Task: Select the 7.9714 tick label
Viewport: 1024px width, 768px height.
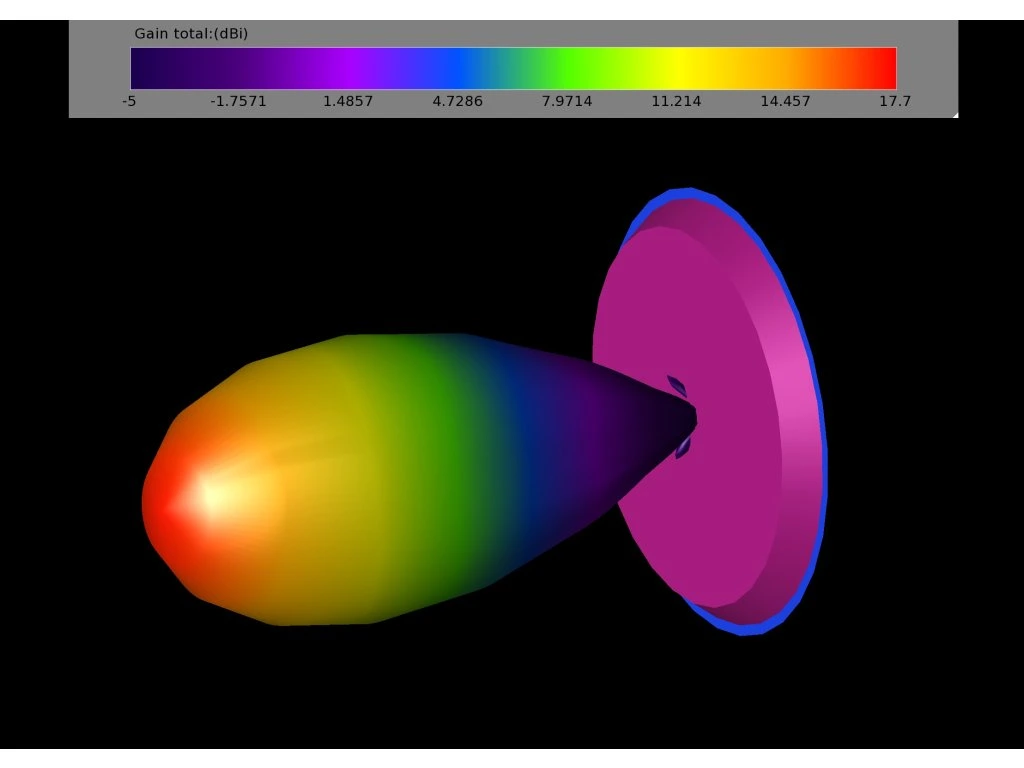Action: click(x=566, y=101)
